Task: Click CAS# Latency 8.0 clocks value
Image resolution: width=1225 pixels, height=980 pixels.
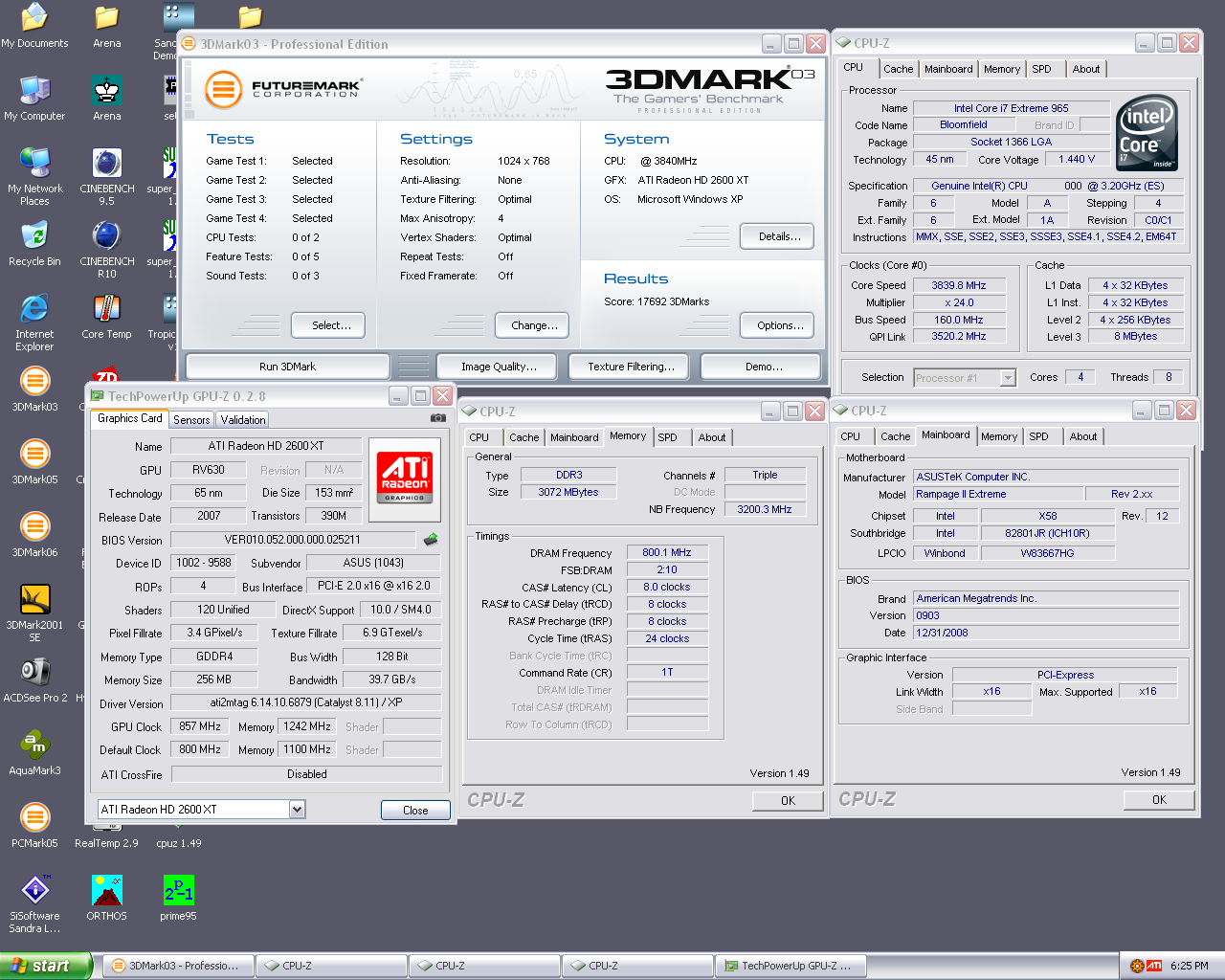Action: point(667,587)
